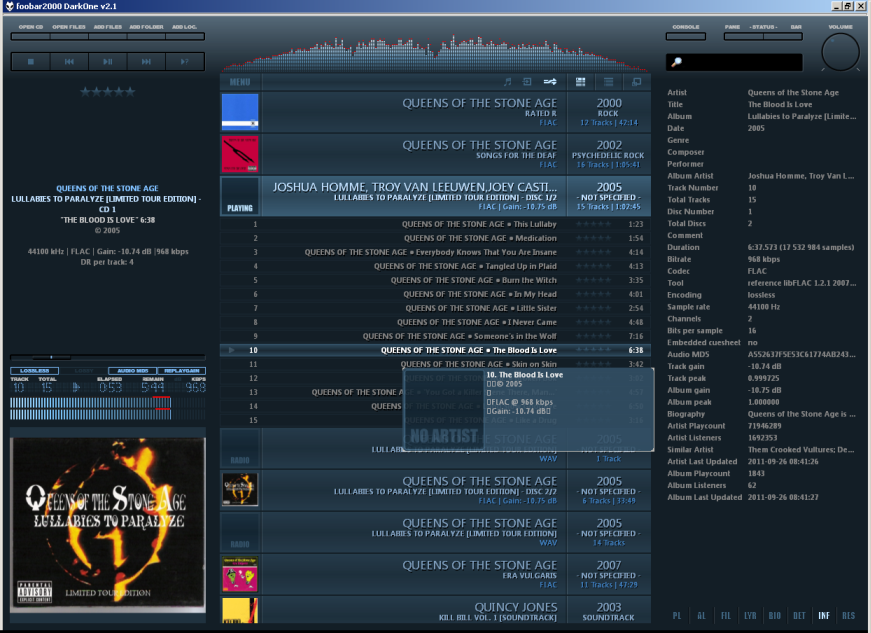The image size is (871, 633).
Task: Open the Console with its button
Action: (686, 36)
